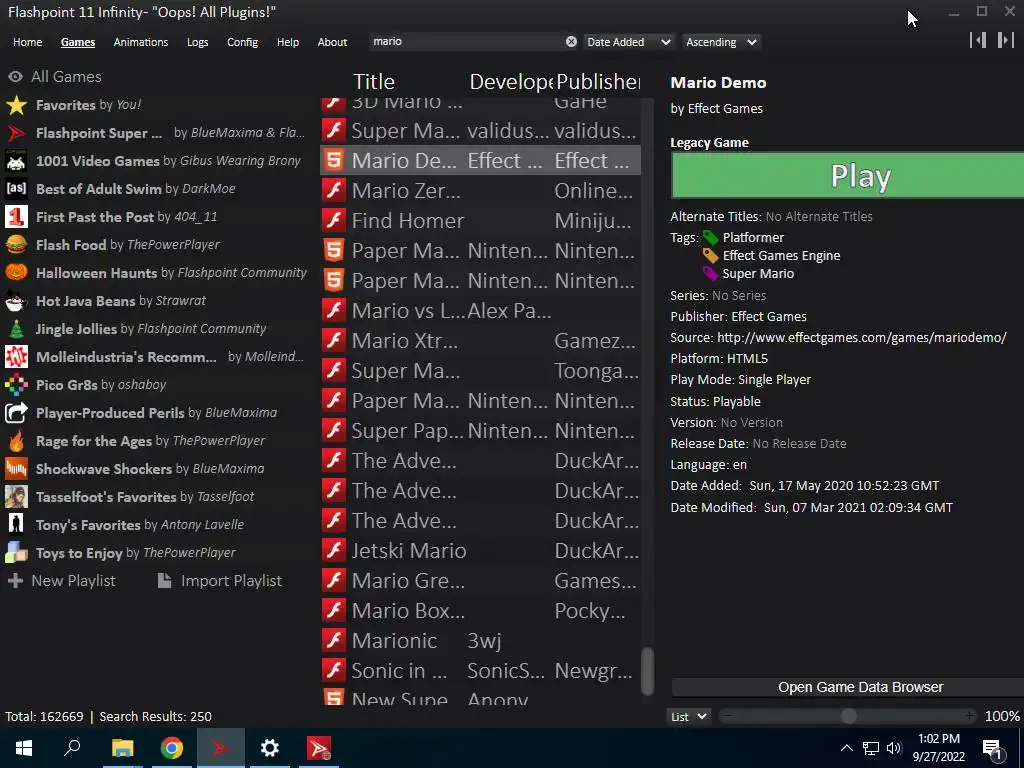Viewport: 1024px width, 768px height.
Task: Click the orange Effect Games Engine tag icon
Action: [x=711, y=256]
